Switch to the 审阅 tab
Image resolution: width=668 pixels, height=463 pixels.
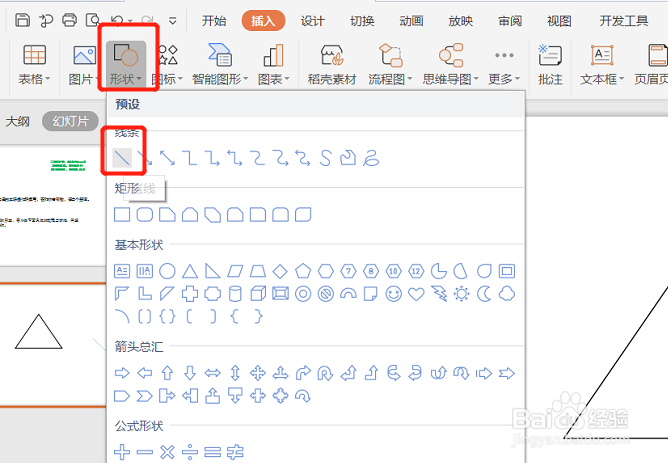click(x=510, y=20)
